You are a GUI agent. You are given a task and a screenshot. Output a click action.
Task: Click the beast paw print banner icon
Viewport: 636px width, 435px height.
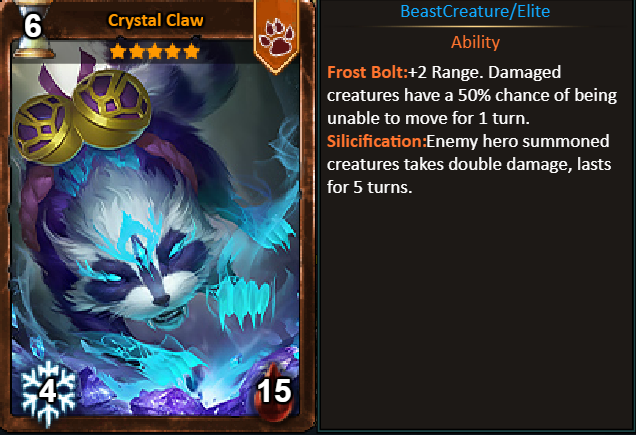coord(276,36)
